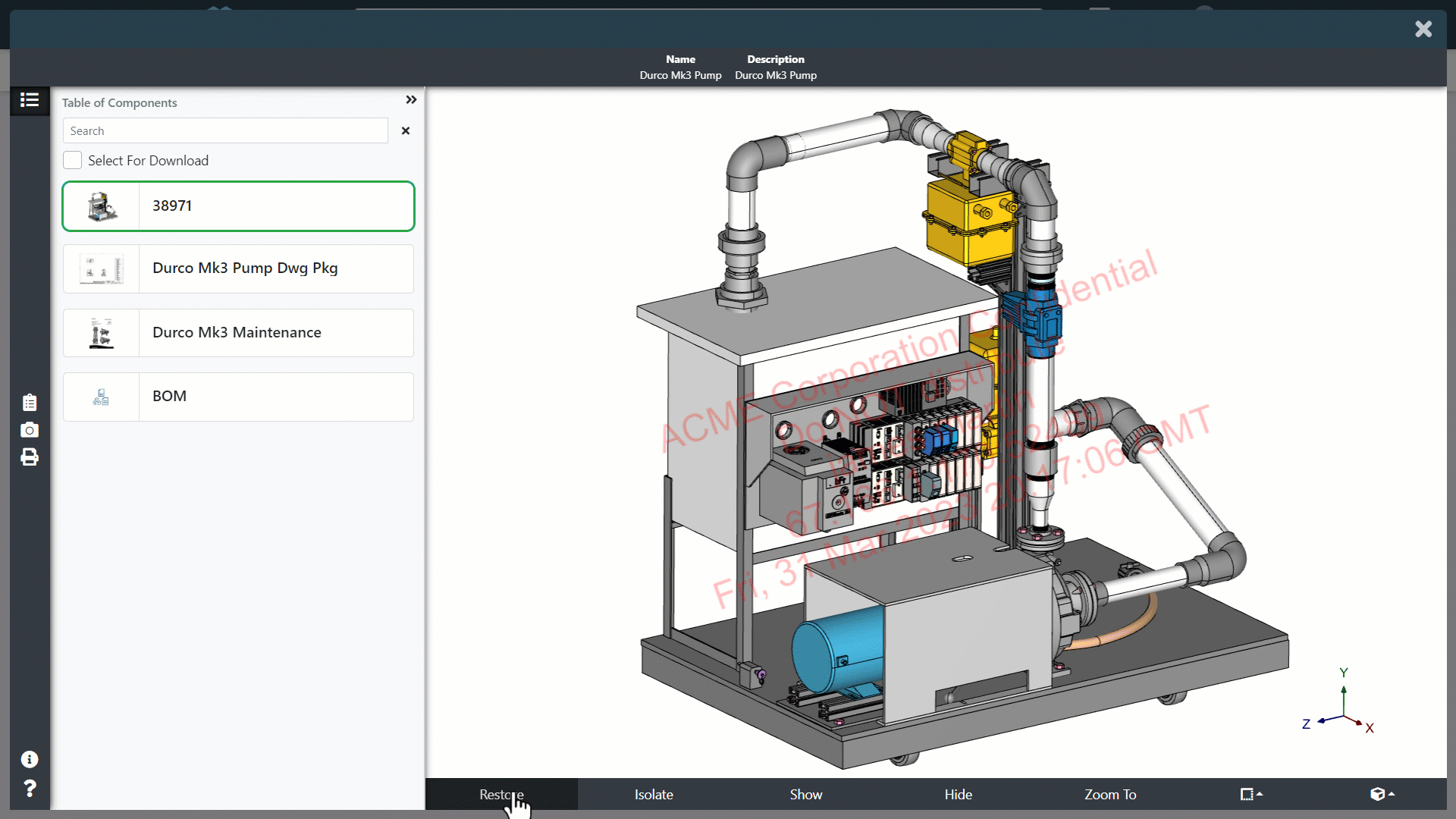This screenshot has height=819, width=1456.
Task: Select Durco Mk3 Maintenance item
Action: (237, 332)
